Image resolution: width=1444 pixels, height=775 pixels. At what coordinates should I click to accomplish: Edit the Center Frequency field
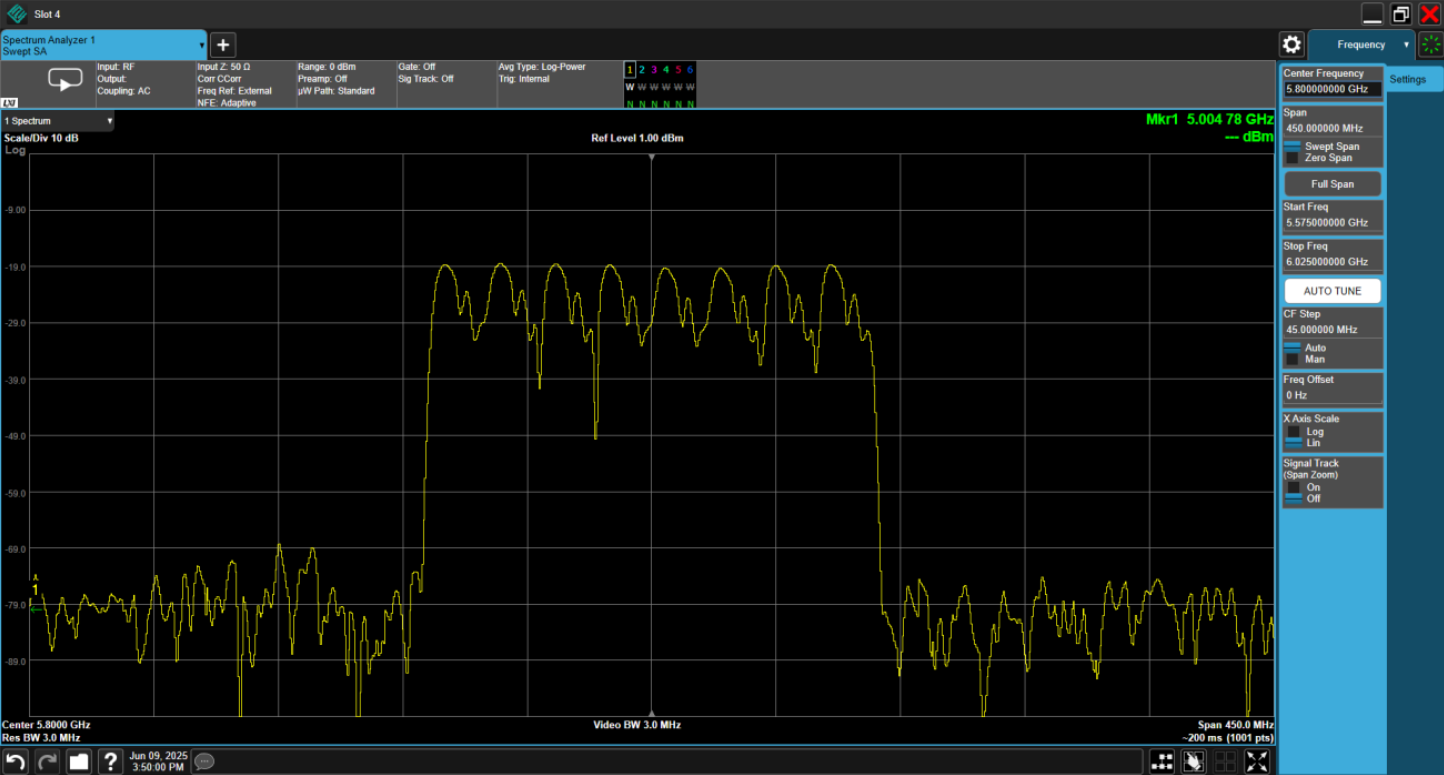pyautogui.click(x=1333, y=89)
